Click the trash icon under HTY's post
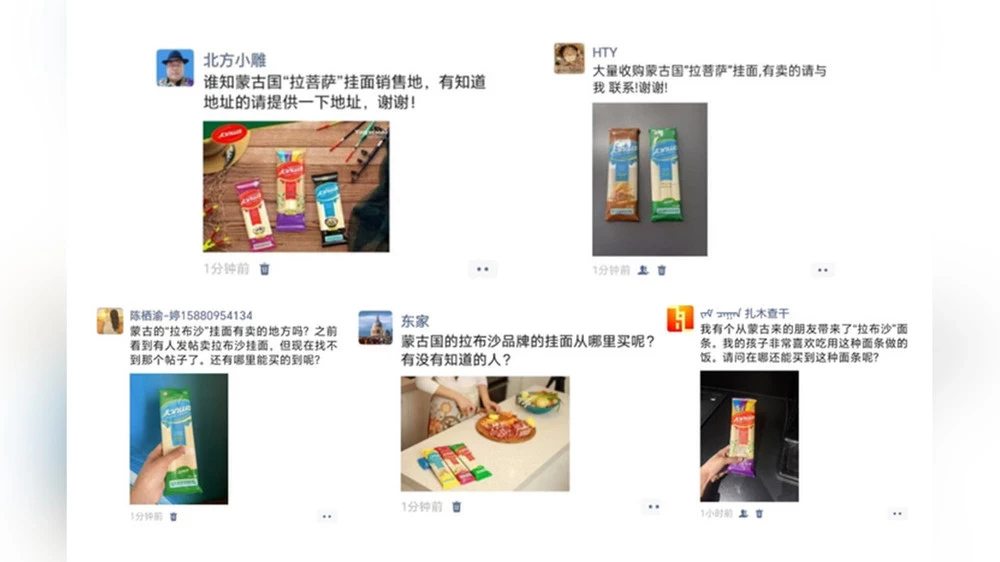The image size is (1000, 562). point(662,270)
